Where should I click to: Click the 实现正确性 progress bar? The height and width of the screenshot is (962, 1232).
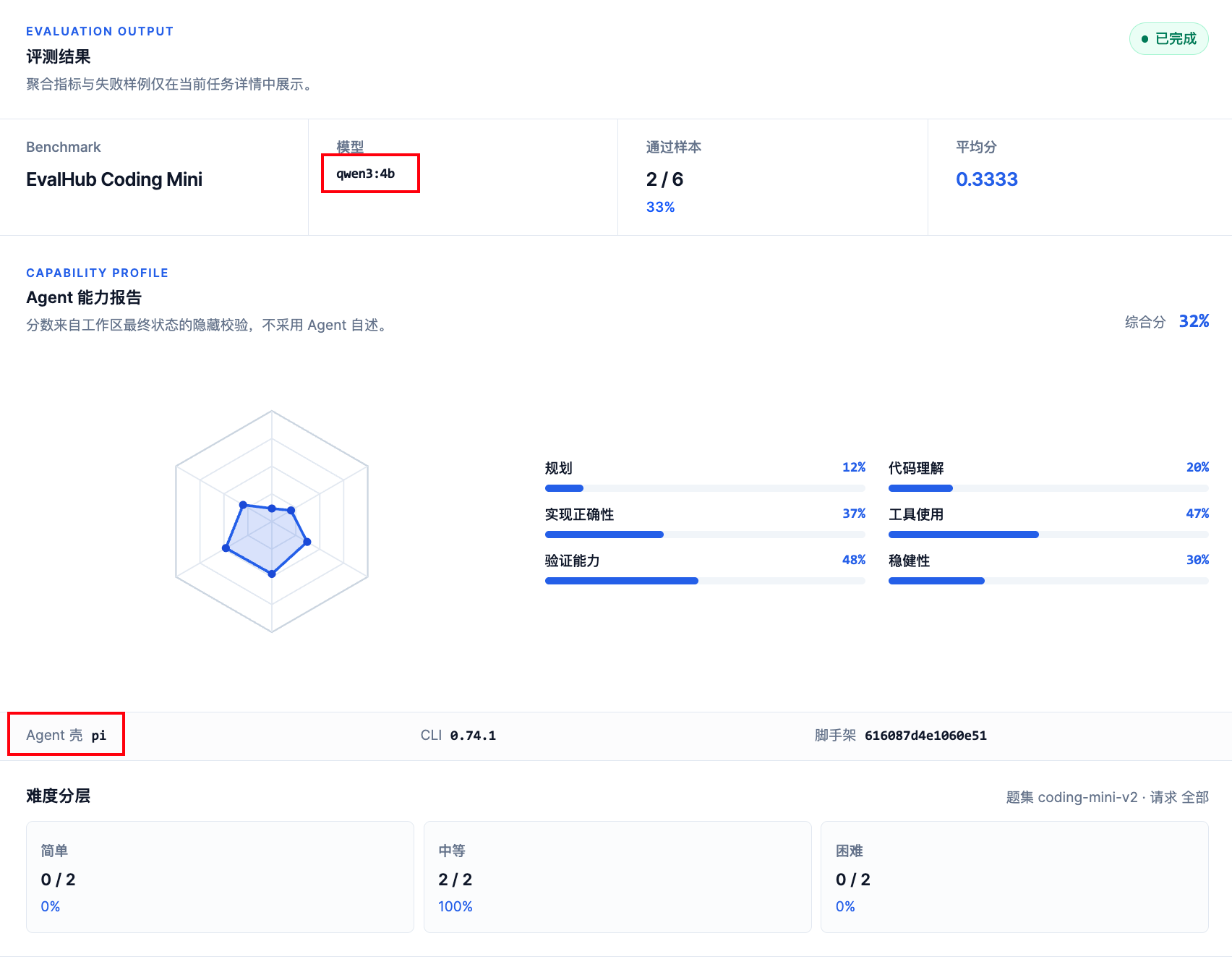(x=705, y=535)
